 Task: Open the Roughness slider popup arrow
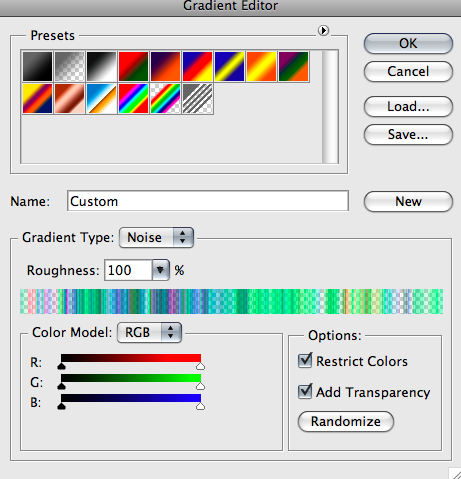(161, 270)
